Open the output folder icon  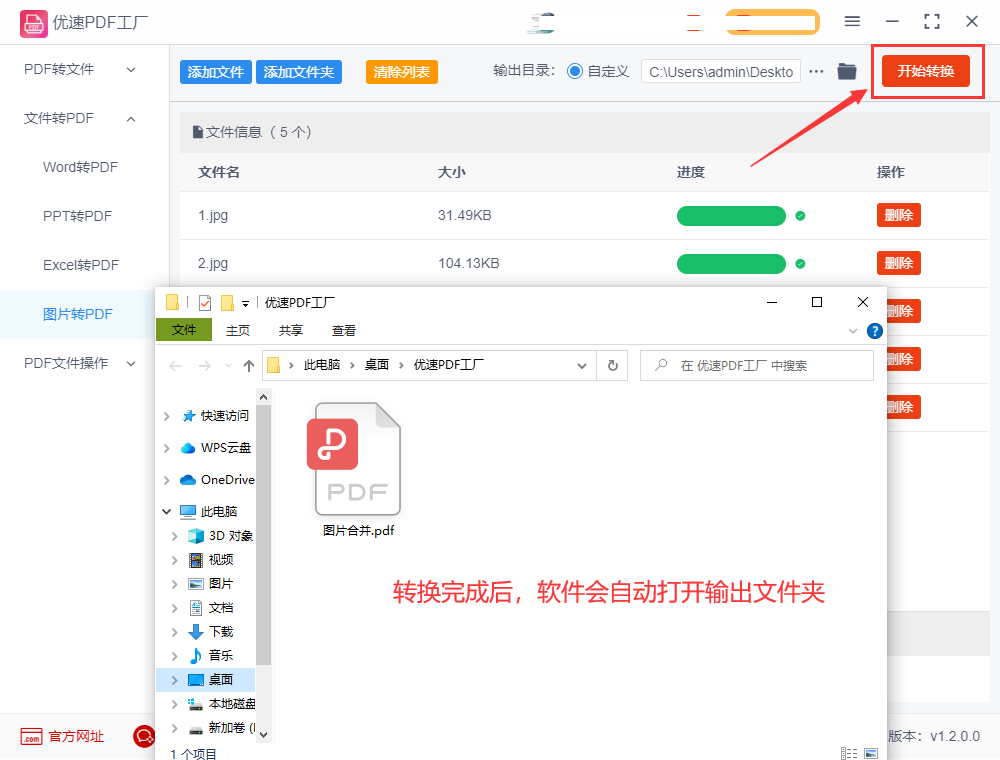(847, 71)
